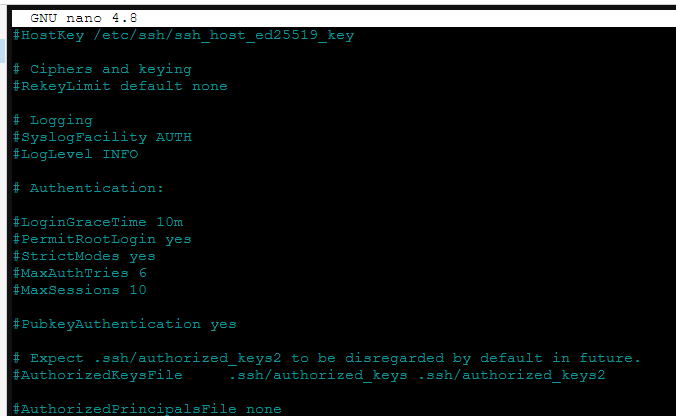The height and width of the screenshot is (416, 676).
Task: Click the '# Ciphers and keying' comment
Action: pos(102,69)
